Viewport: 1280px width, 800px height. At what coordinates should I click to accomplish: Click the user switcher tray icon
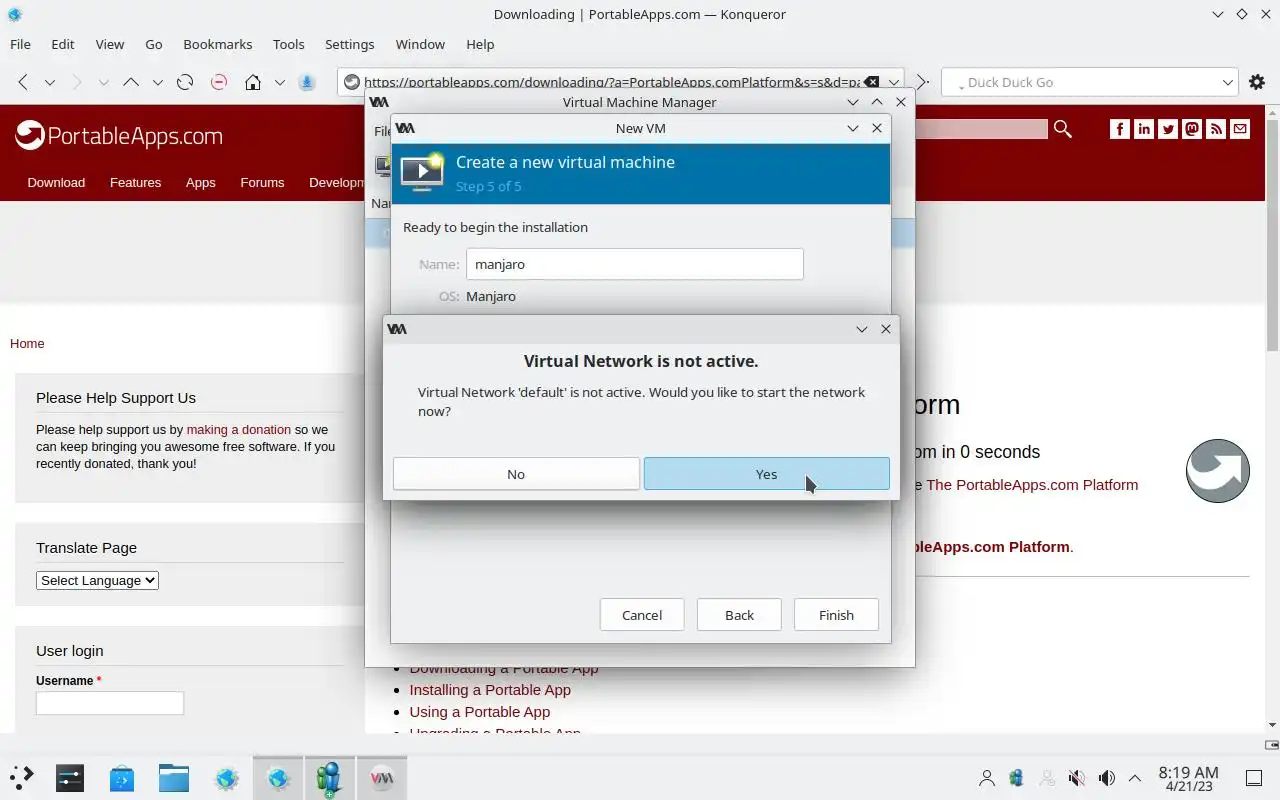pos(987,778)
